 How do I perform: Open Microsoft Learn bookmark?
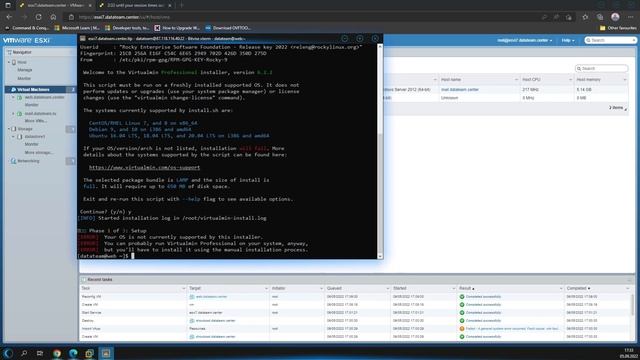pos(77,28)
